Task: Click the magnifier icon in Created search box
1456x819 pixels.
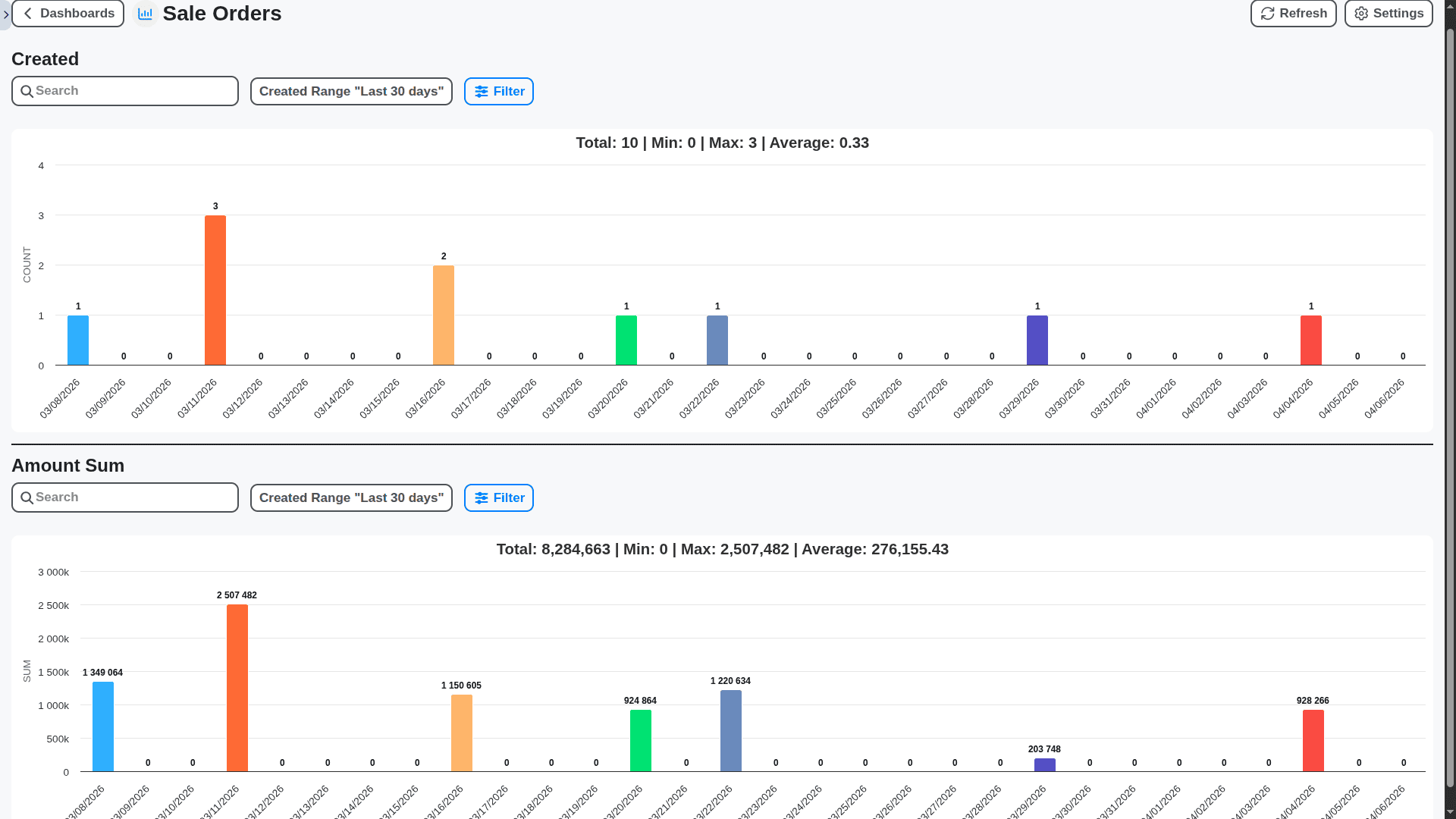Action: [x=27, y=91]
